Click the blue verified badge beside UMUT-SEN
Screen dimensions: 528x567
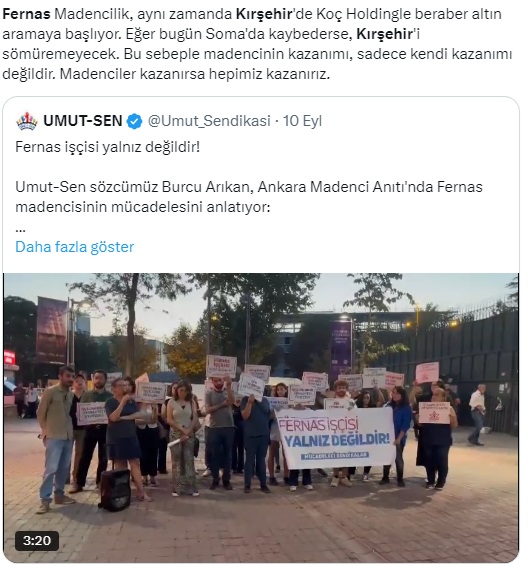(x=135, y=121)
